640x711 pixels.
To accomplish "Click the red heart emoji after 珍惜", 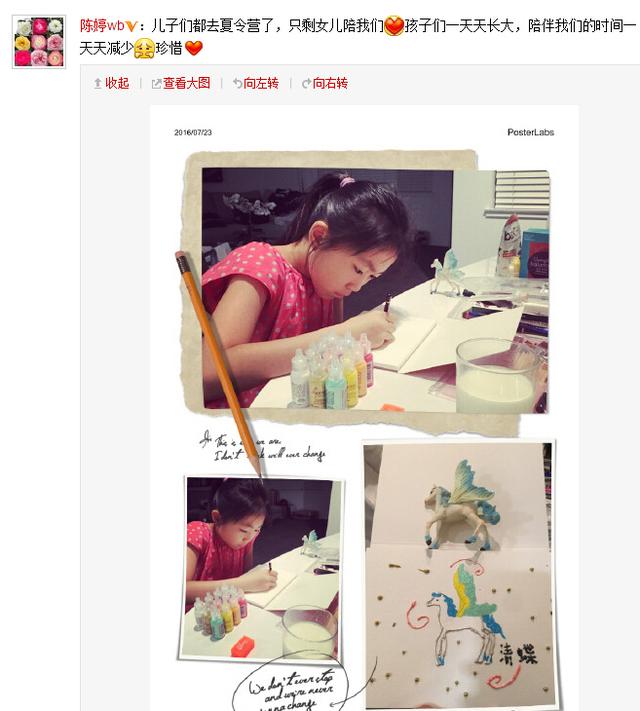I will point(194,48).
